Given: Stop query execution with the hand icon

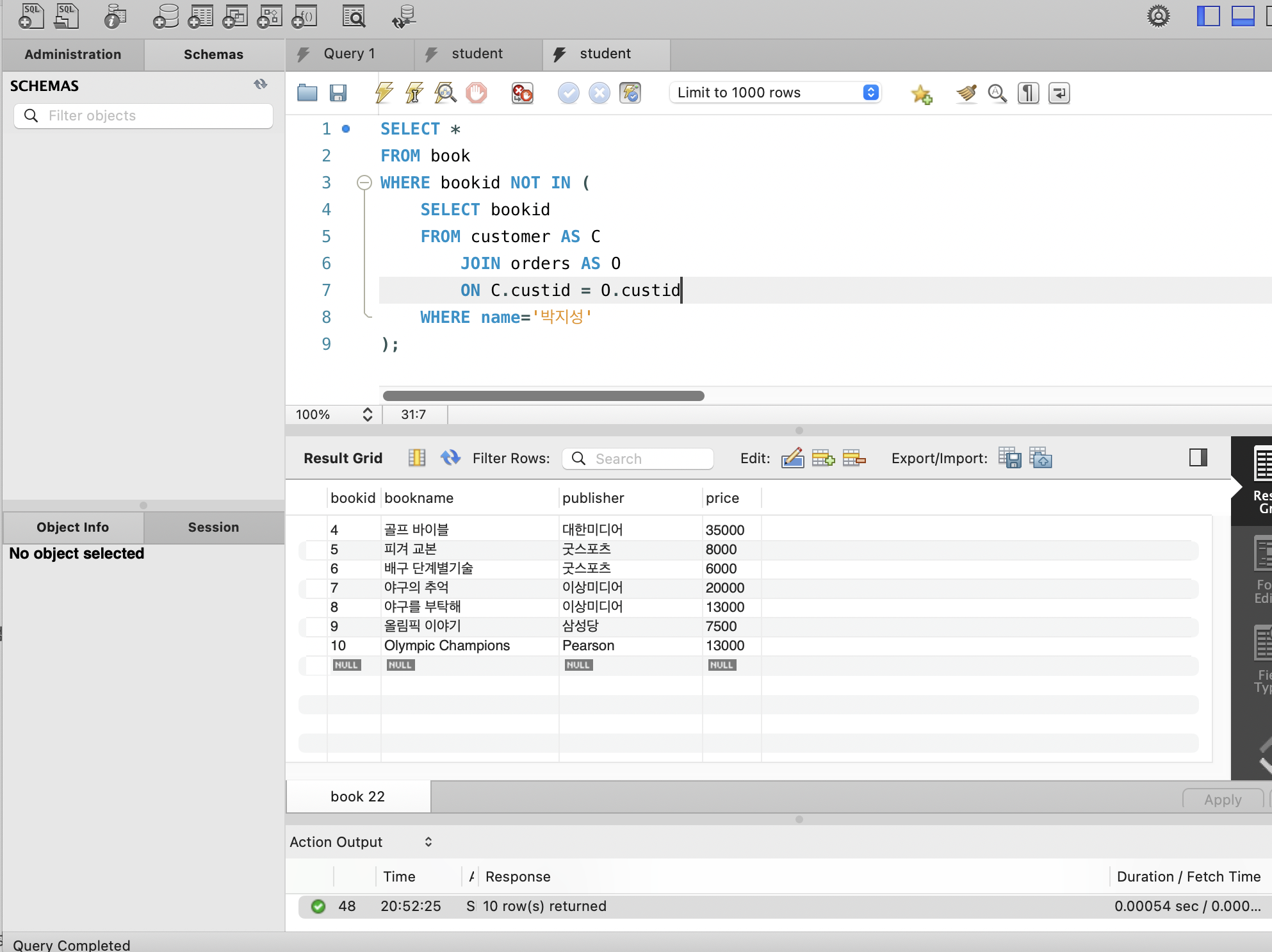Looking at the screenshot, I should tap(476, 93).
